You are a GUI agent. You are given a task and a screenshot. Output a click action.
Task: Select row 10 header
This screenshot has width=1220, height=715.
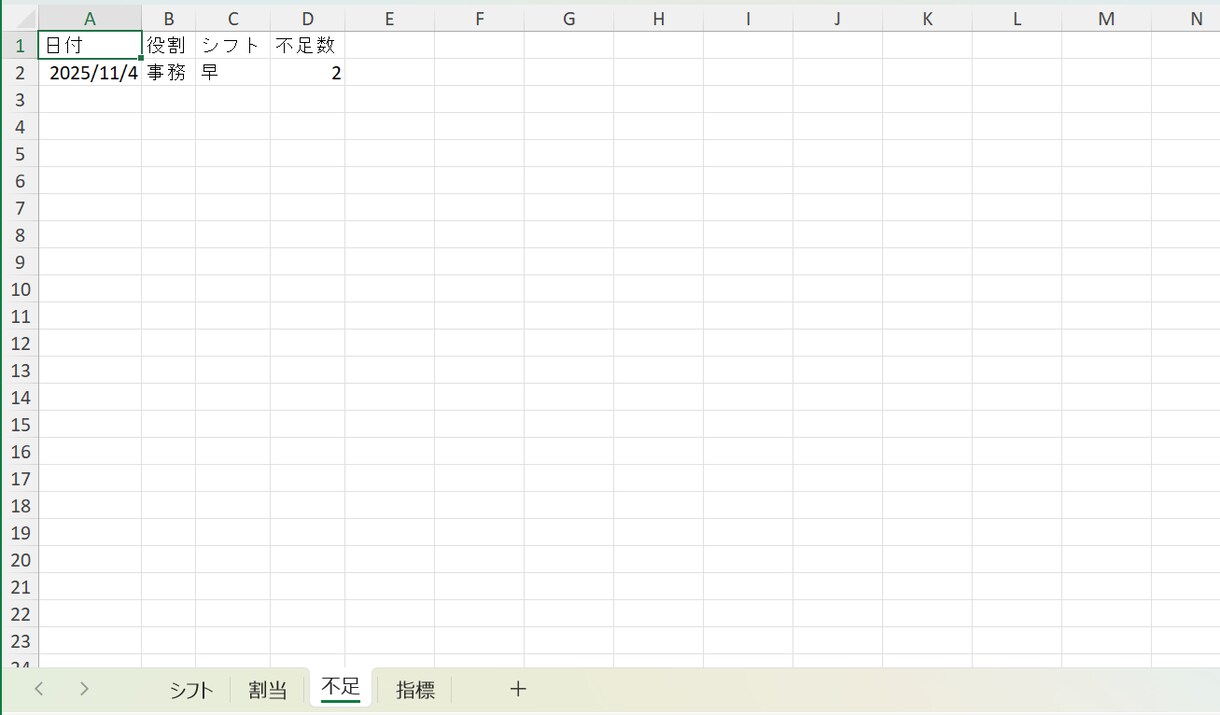point(20,289)
